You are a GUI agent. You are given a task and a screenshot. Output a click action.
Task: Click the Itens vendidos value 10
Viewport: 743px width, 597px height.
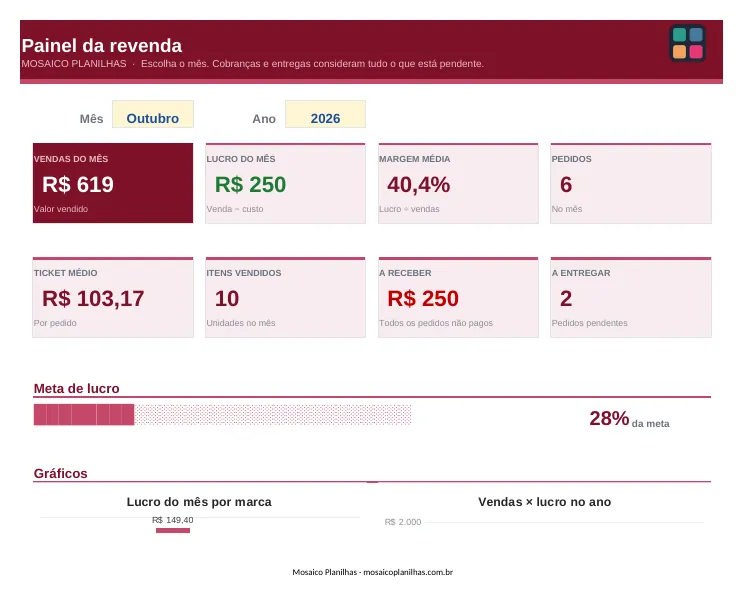[x=227, y=298]
